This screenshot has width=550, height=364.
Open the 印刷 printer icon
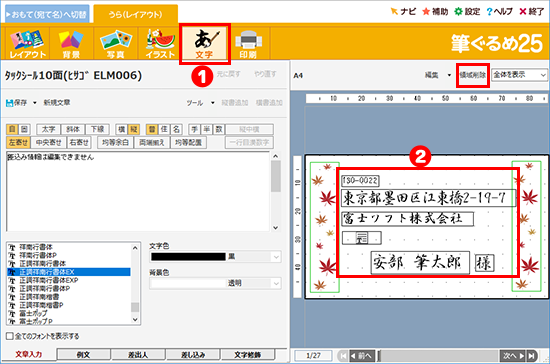(248, 43)
